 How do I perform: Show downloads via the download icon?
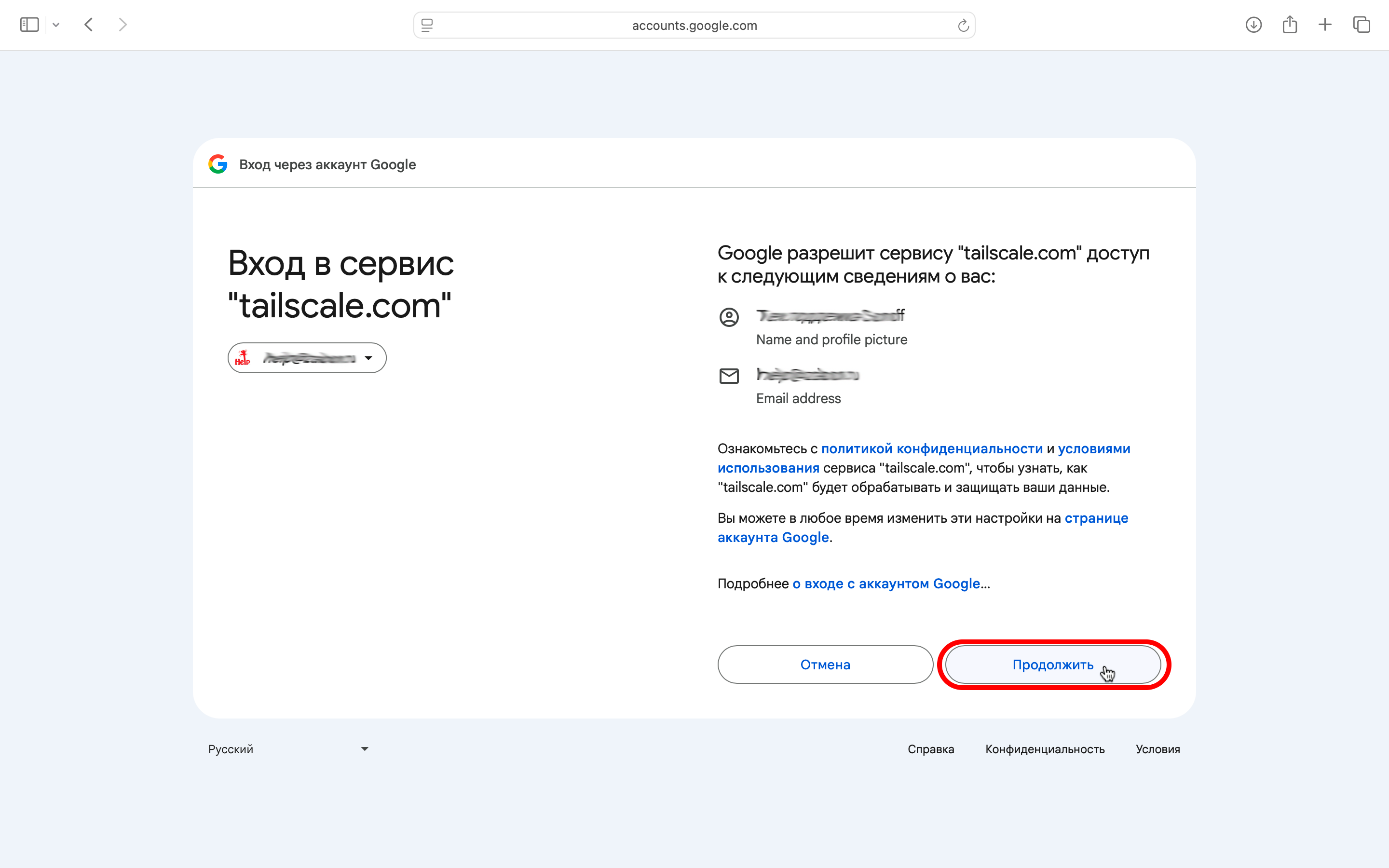click(x=1253, y=25)
